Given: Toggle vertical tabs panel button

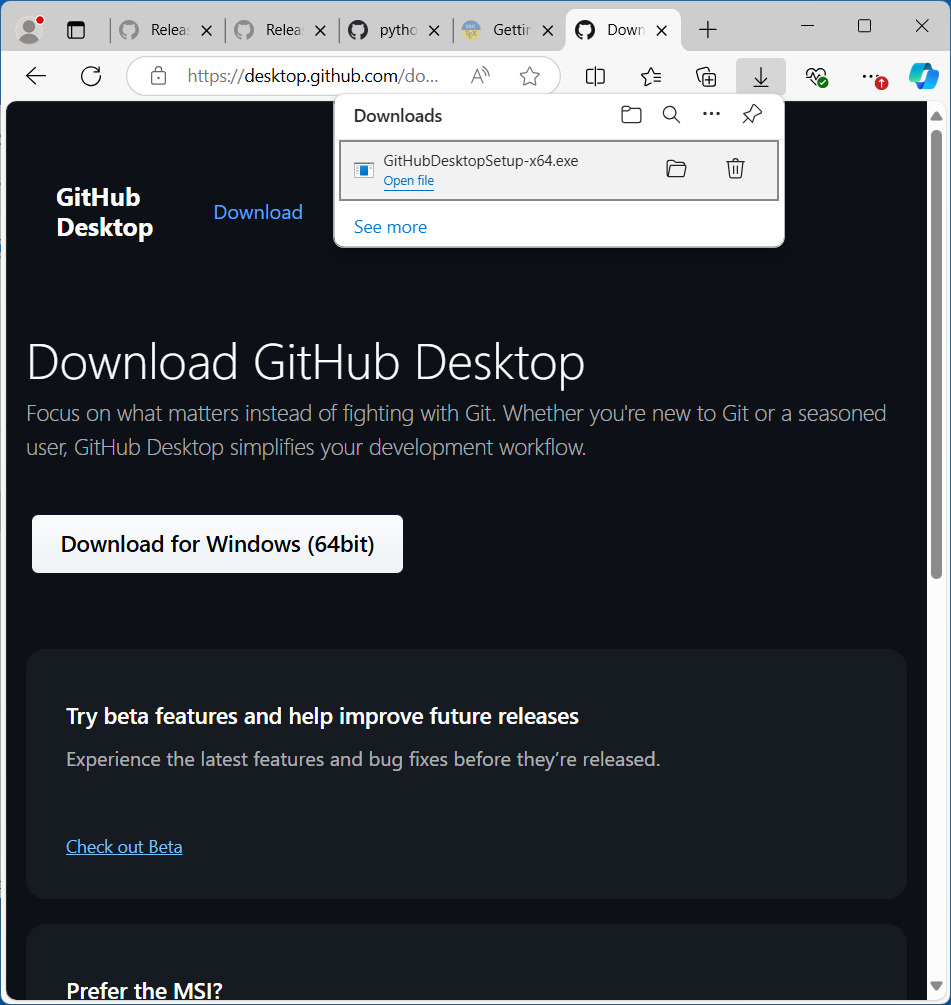Looking at the screenshot, I should (76, 30).
